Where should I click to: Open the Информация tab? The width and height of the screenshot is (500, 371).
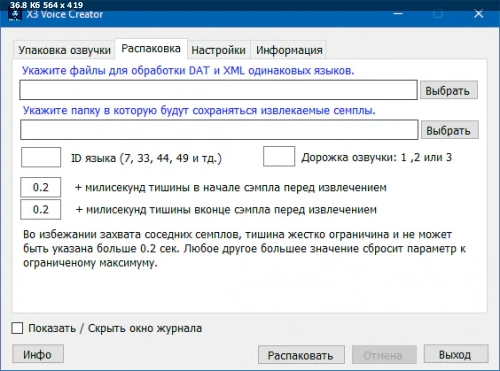pyautogui.click(x=289, y=50)
